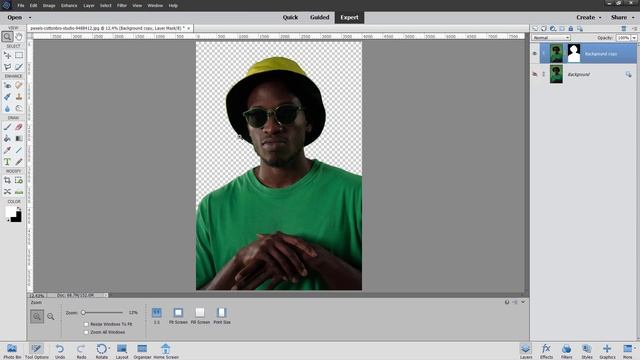Open the Layer menu
The image size is (640, 360).
(89, 6)
